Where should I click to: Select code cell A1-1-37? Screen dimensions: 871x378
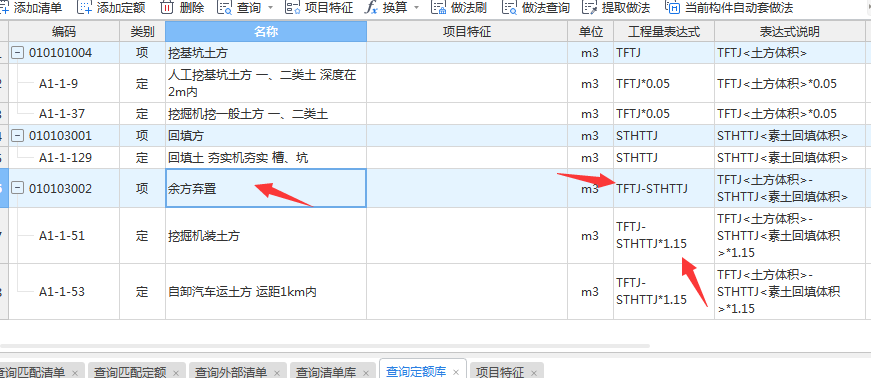pos(64,114)
